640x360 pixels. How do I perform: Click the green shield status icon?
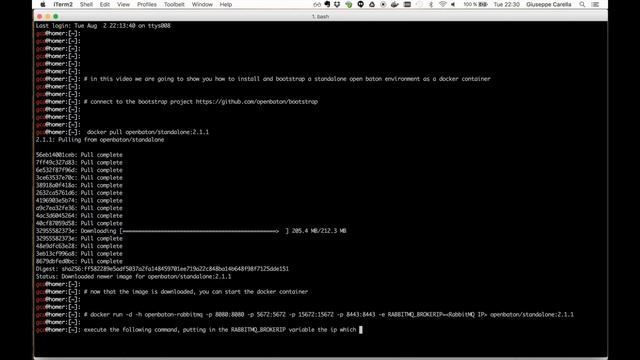pos(349,4)
